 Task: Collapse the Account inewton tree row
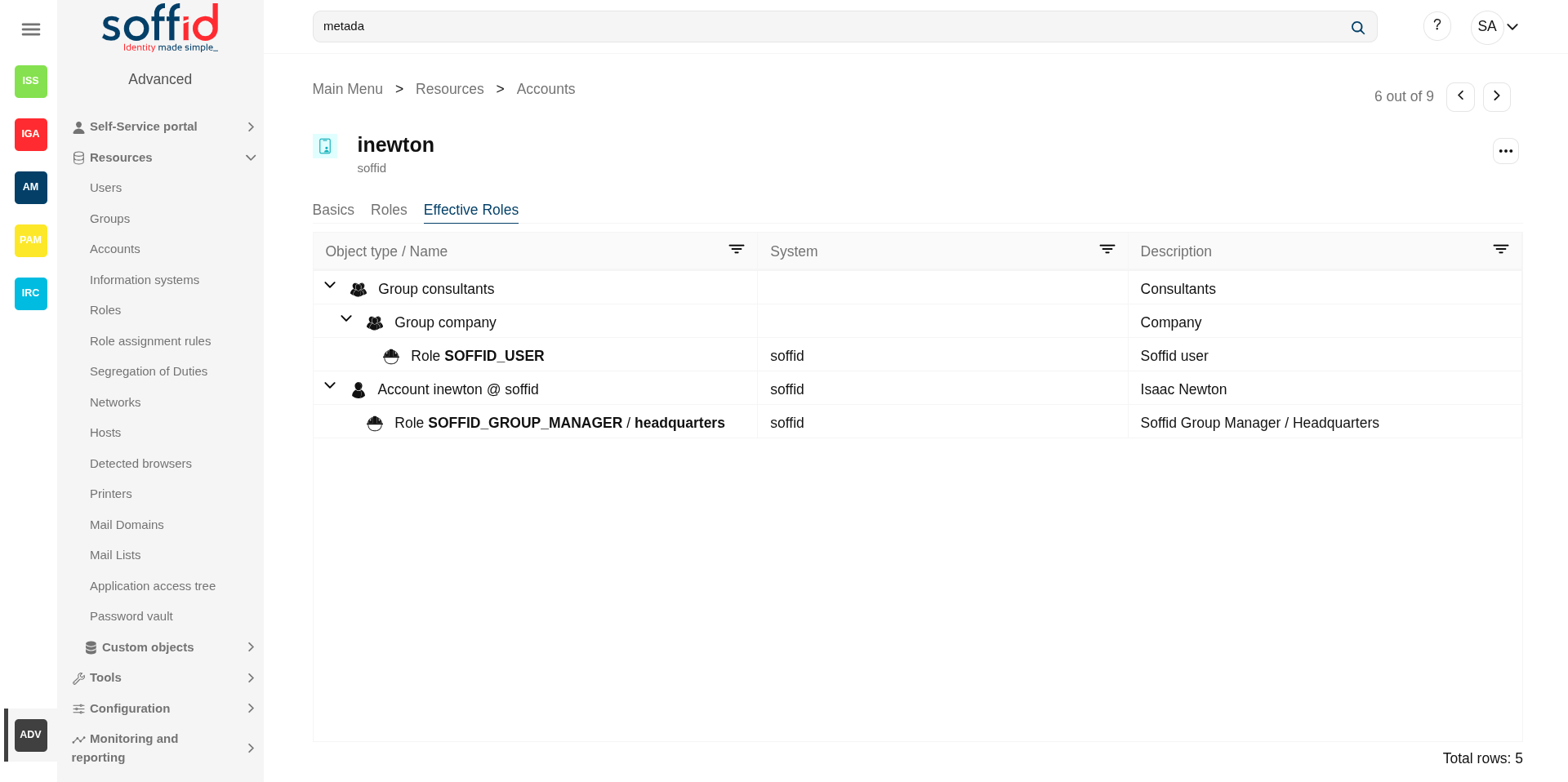[x=330, y=385]
